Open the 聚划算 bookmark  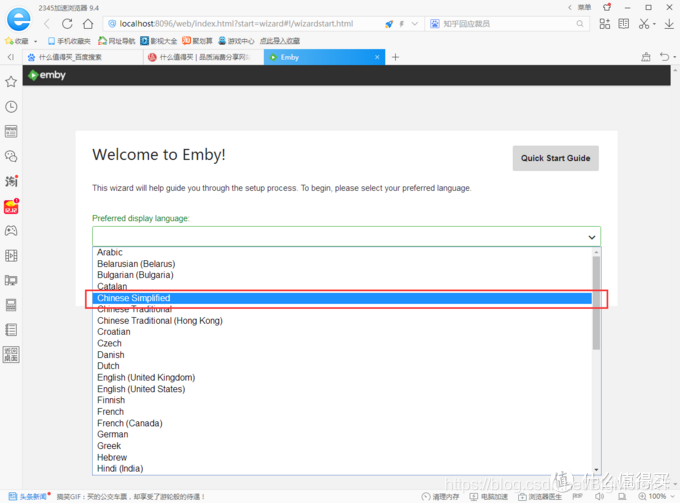(x=197, y=41)
